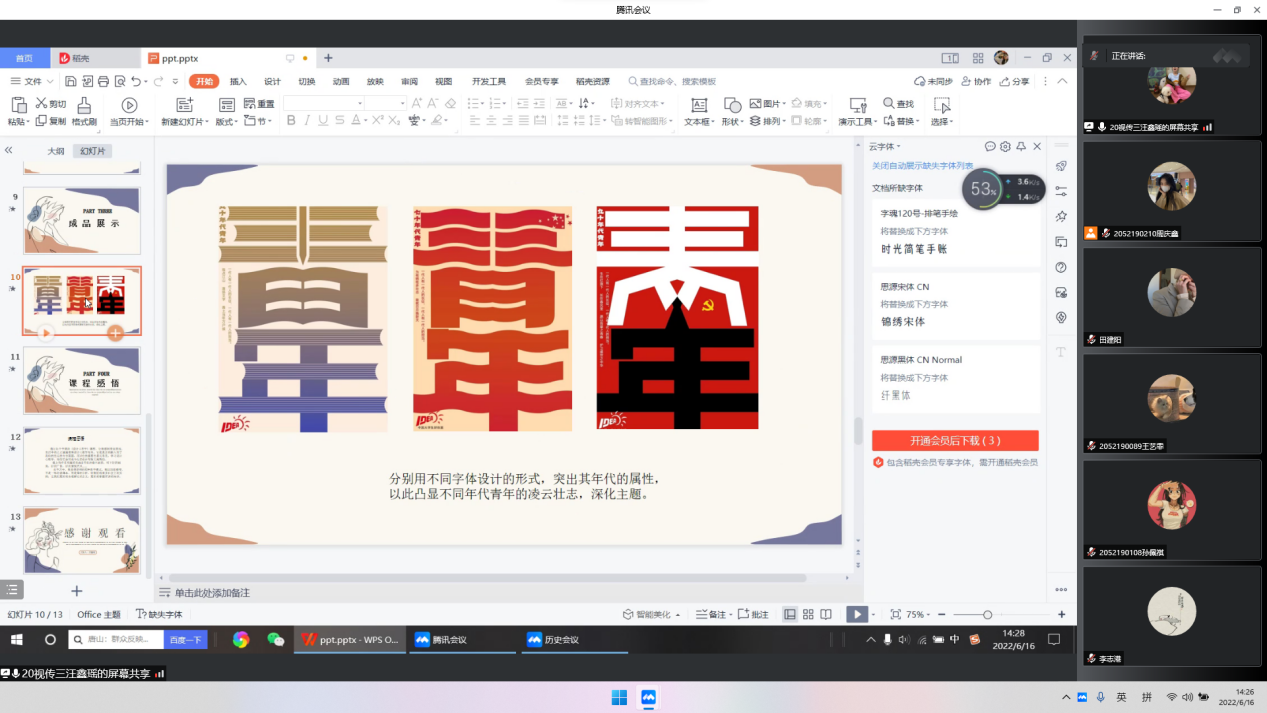The height and width of the screenshot is (713, 1267).
Task: Click the undo arrow icon
Action: [x=136, y=82]
